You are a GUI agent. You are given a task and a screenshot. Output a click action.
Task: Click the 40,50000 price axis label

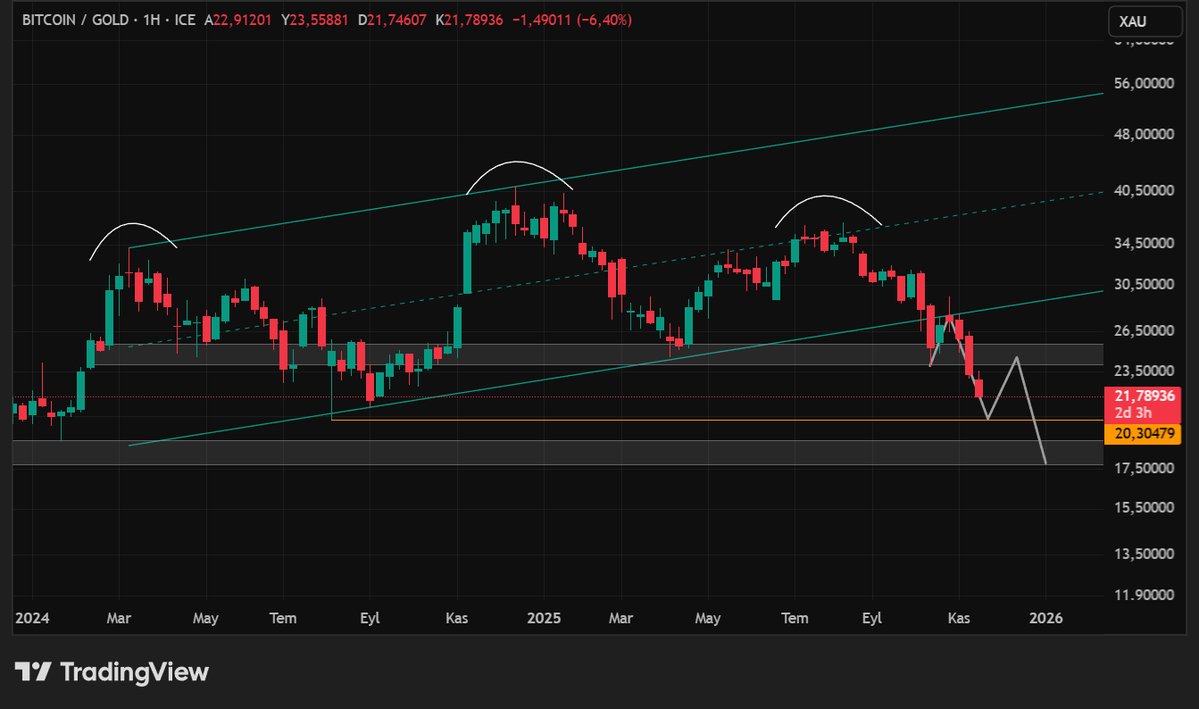1143,190
